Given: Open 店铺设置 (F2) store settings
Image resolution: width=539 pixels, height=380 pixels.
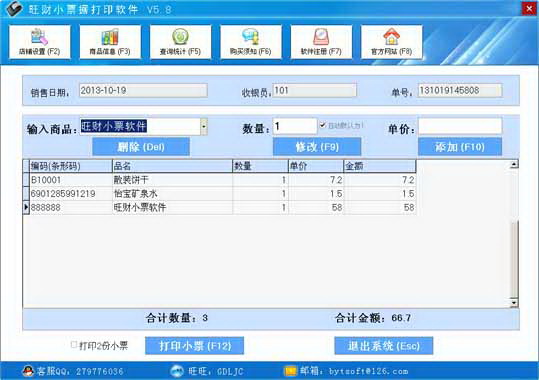Looking at the screenshot, I should click(x=40, y=42).
